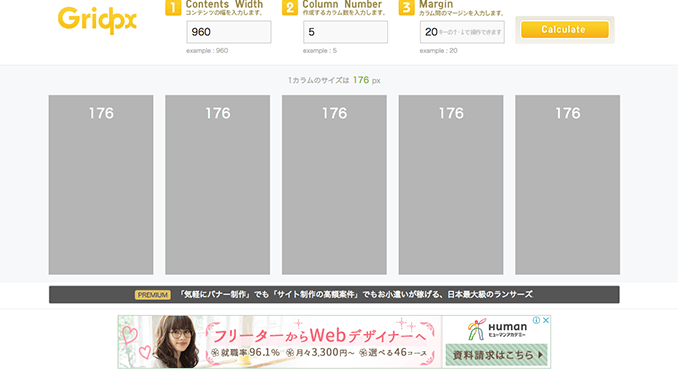Select the second 176 column block
The width and height of the screenshot is (678, 369).
[217, 185]
